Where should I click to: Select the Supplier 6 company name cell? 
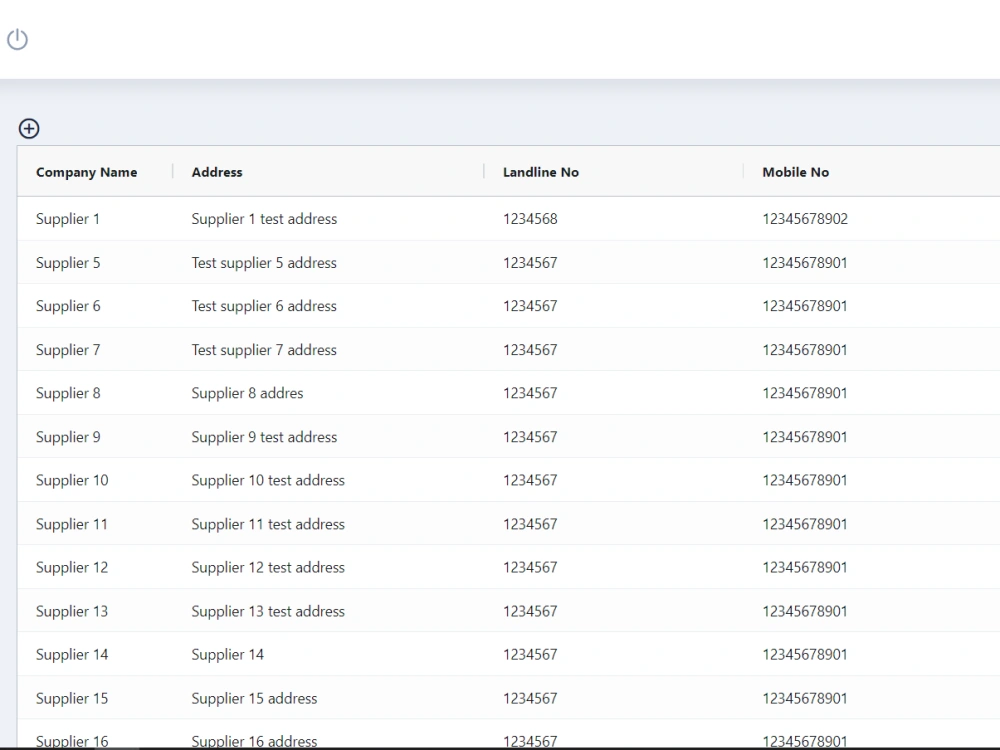pos(68,306)
